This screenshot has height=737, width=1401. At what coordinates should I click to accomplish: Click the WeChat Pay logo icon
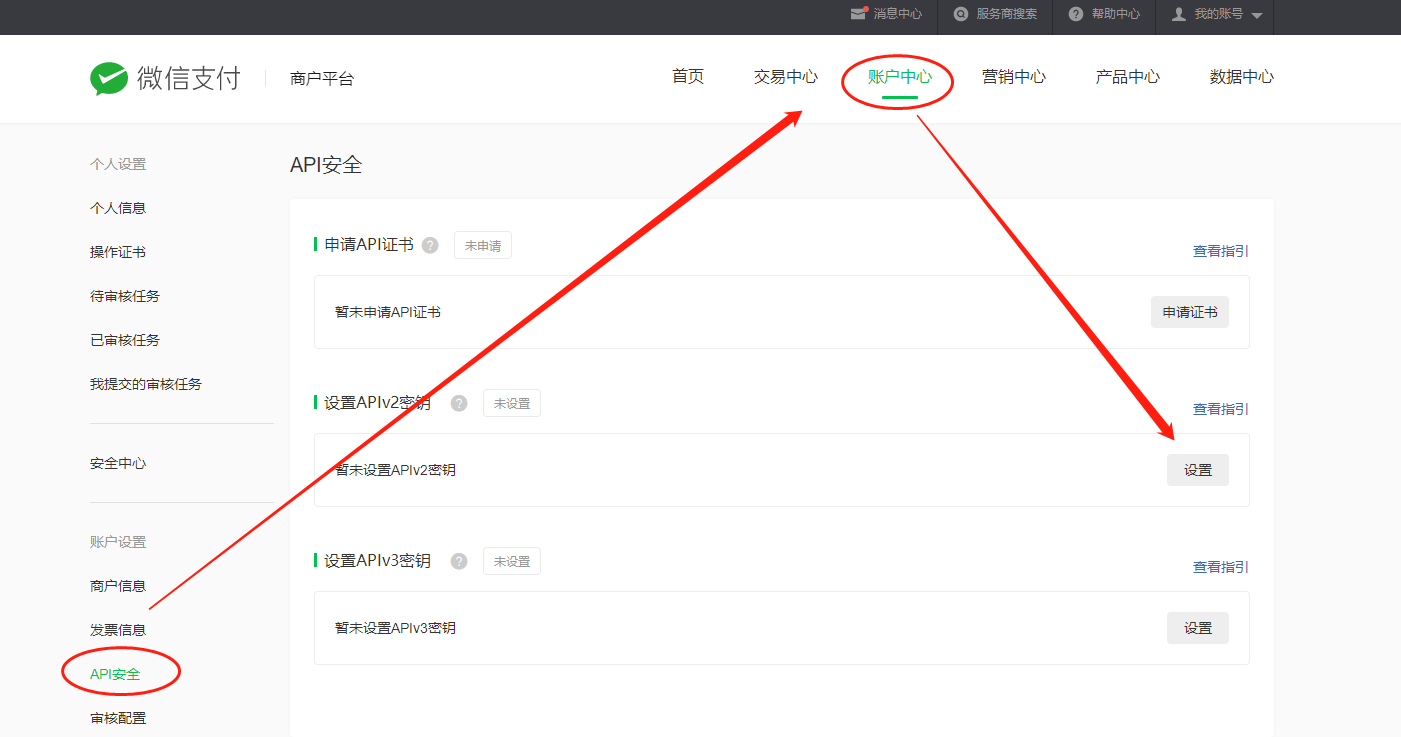point(108,79)
